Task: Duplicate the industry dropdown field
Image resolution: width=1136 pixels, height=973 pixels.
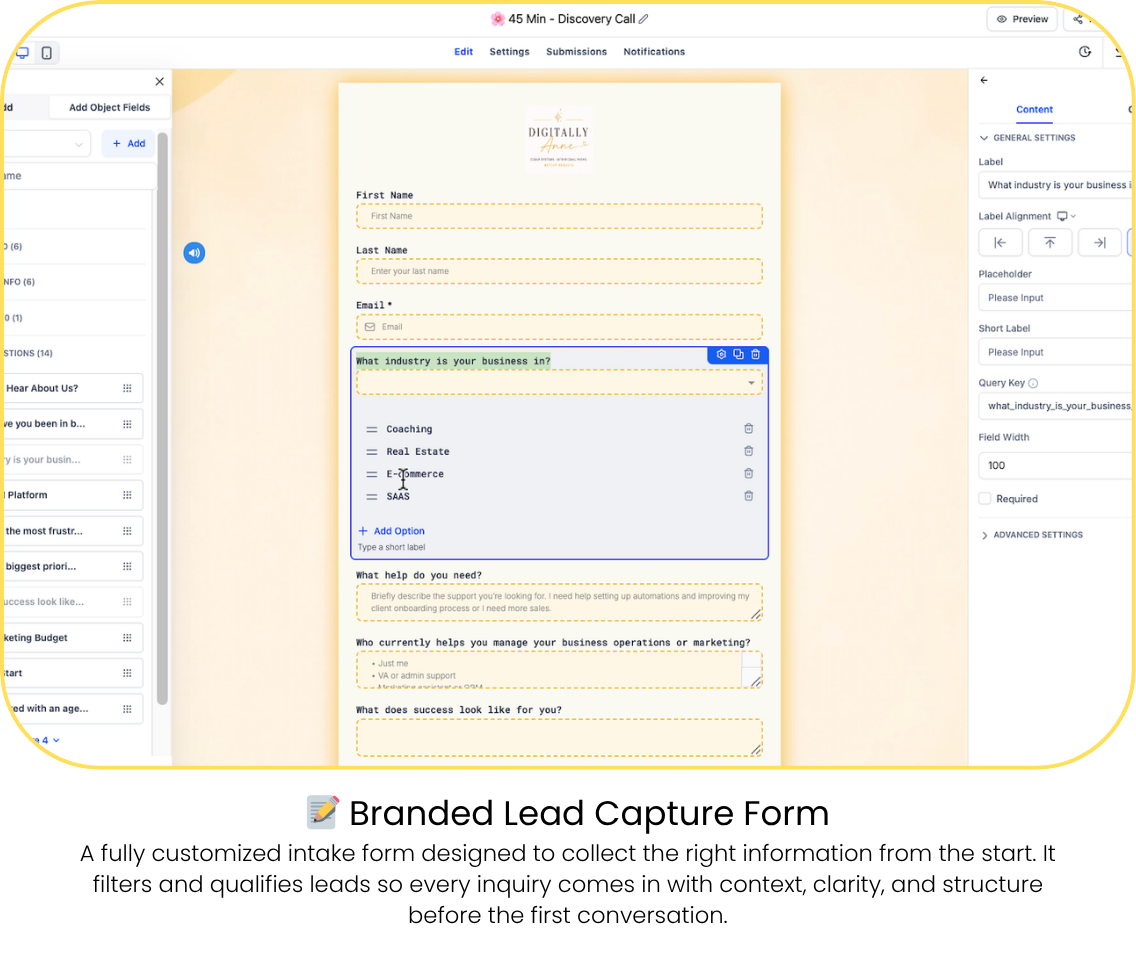Action: [x=738, y=354]
